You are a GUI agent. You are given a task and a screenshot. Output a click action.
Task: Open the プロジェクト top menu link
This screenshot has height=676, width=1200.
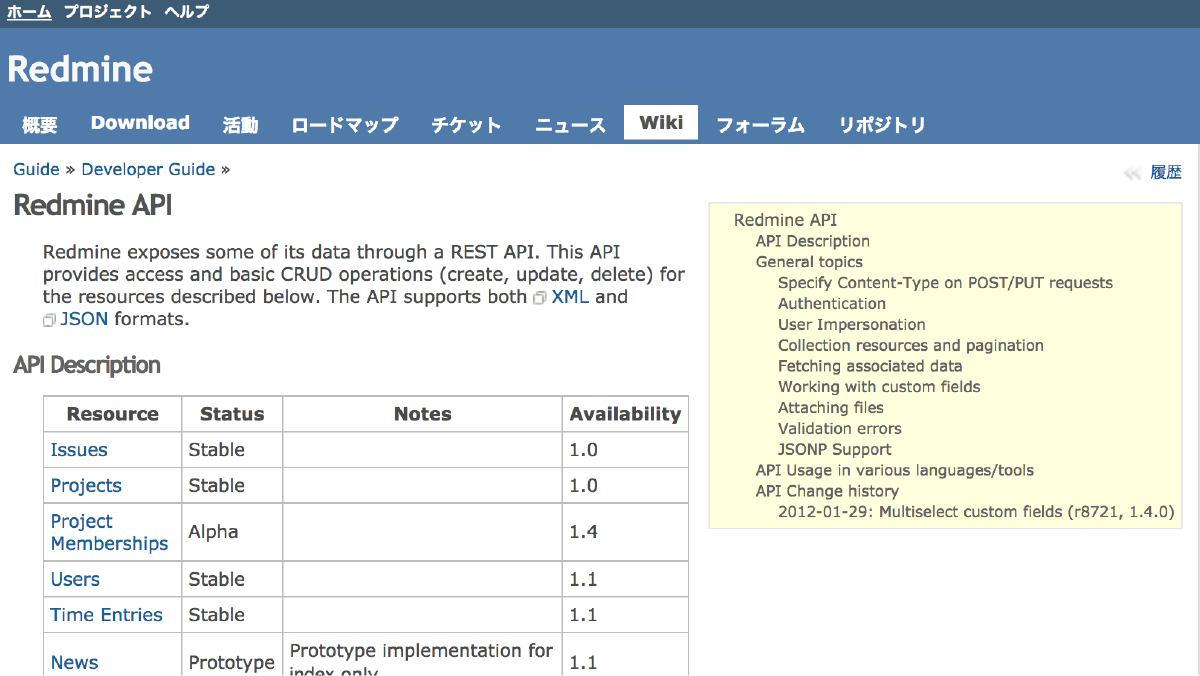108,12
